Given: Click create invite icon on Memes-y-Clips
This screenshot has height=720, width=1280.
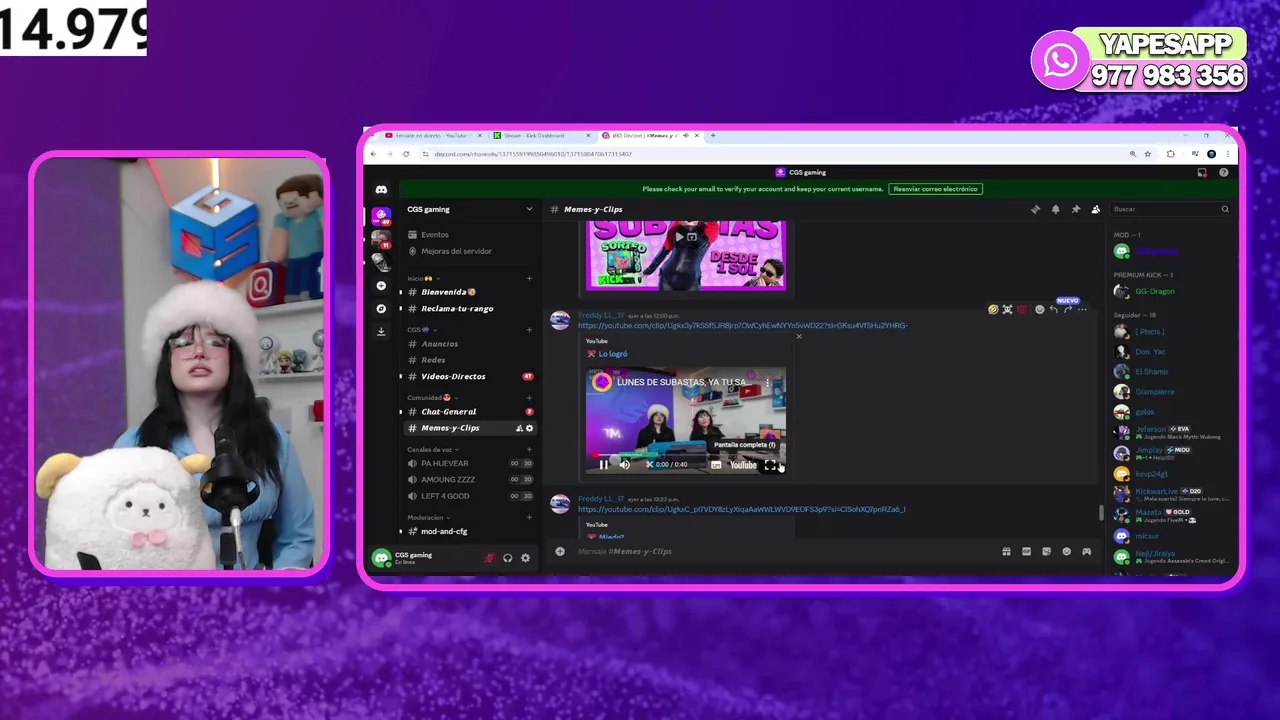Looking at the screenshot, I should [519, 428].
